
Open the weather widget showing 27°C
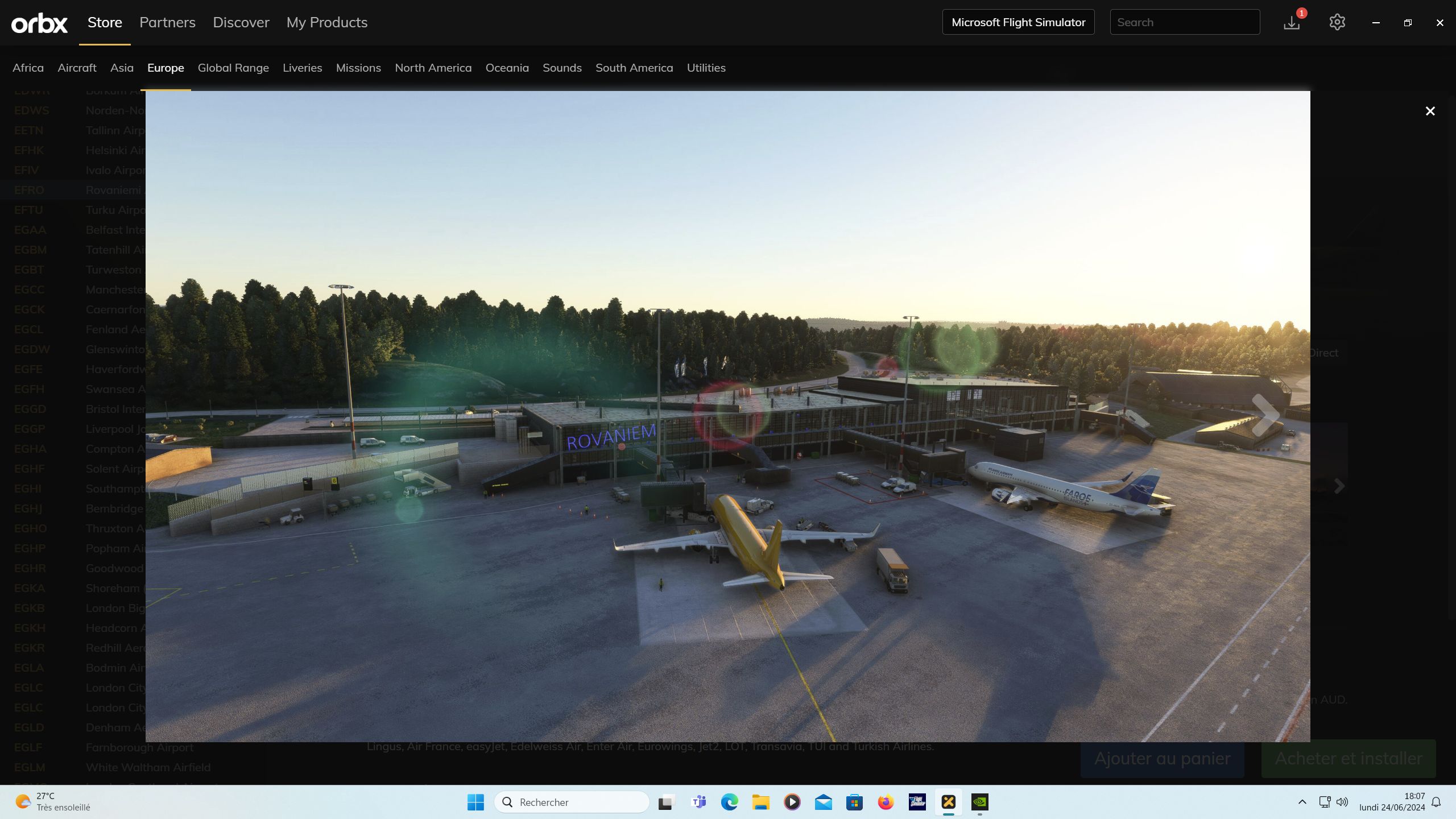(x=52, y=802)
